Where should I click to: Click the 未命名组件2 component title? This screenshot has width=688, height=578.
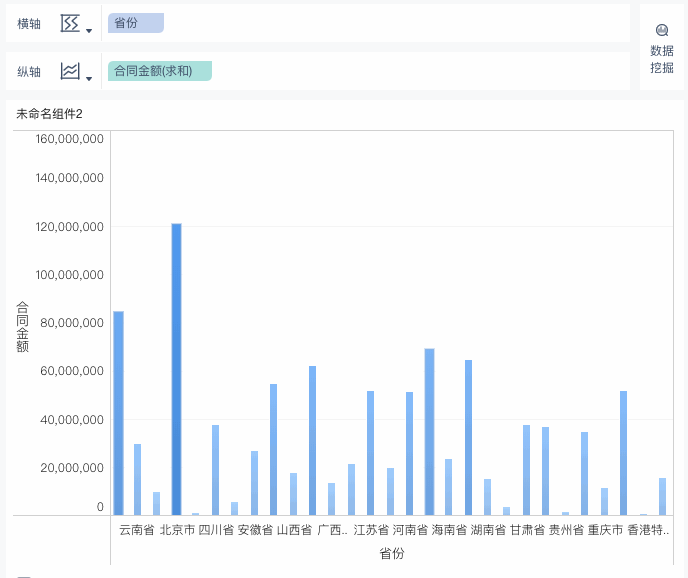(x=49, y=114)
